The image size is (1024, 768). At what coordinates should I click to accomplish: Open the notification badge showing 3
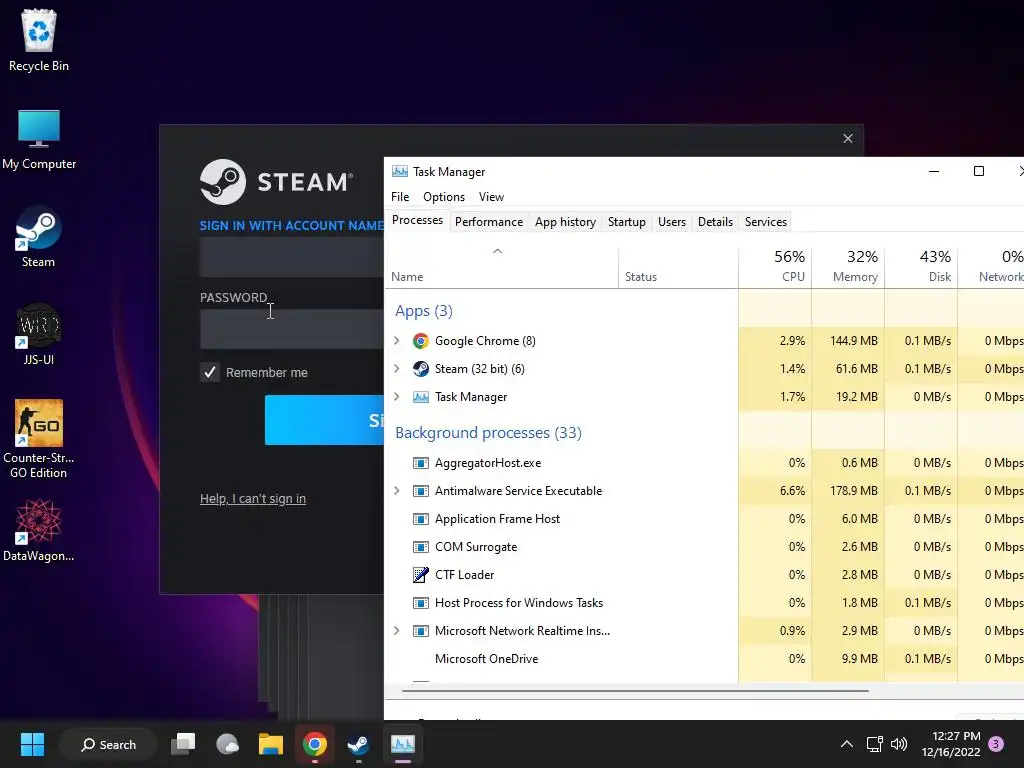tap(996, 744)
